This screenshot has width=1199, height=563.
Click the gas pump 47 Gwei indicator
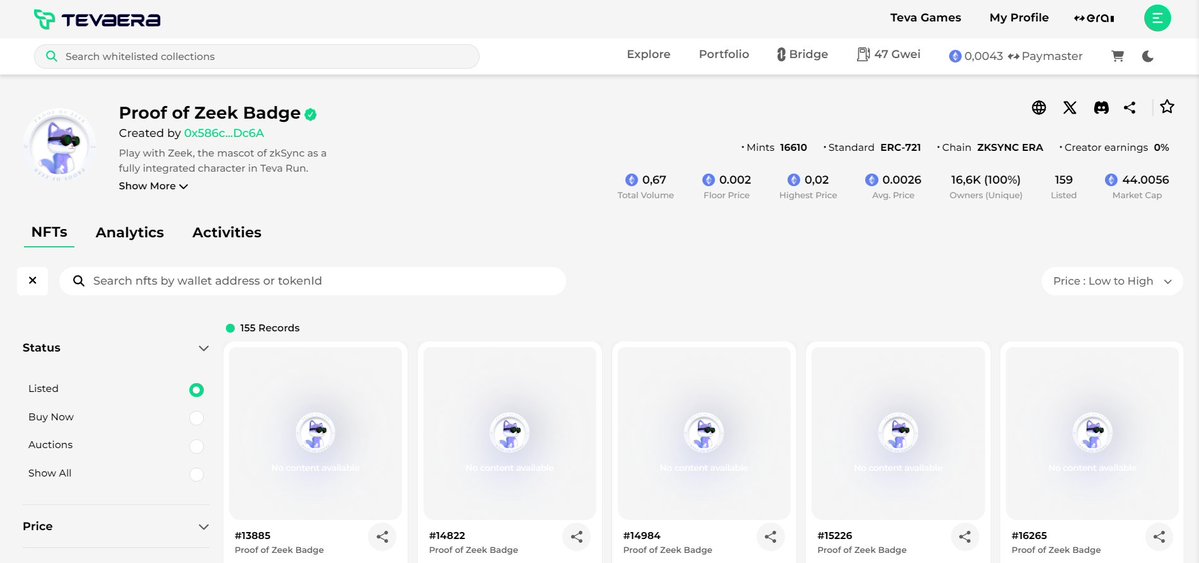(x=889, y=54)
